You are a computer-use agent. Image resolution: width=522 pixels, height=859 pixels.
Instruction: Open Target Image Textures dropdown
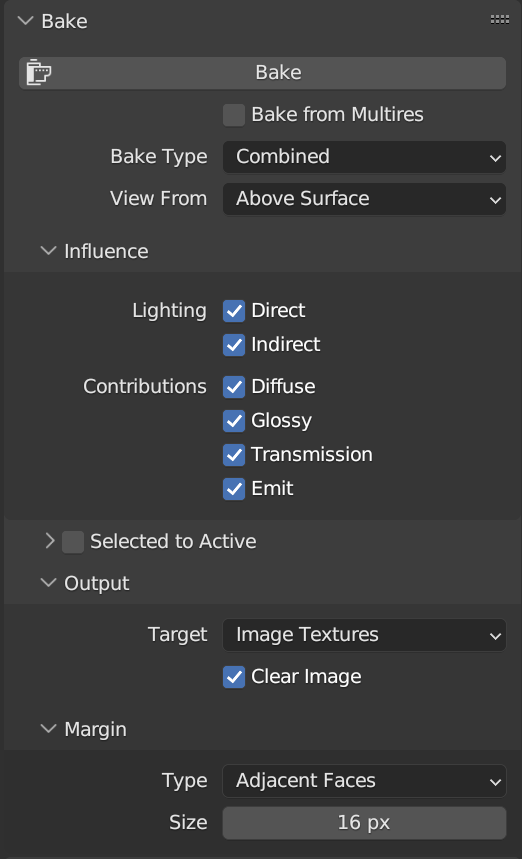tap(364, 635)
